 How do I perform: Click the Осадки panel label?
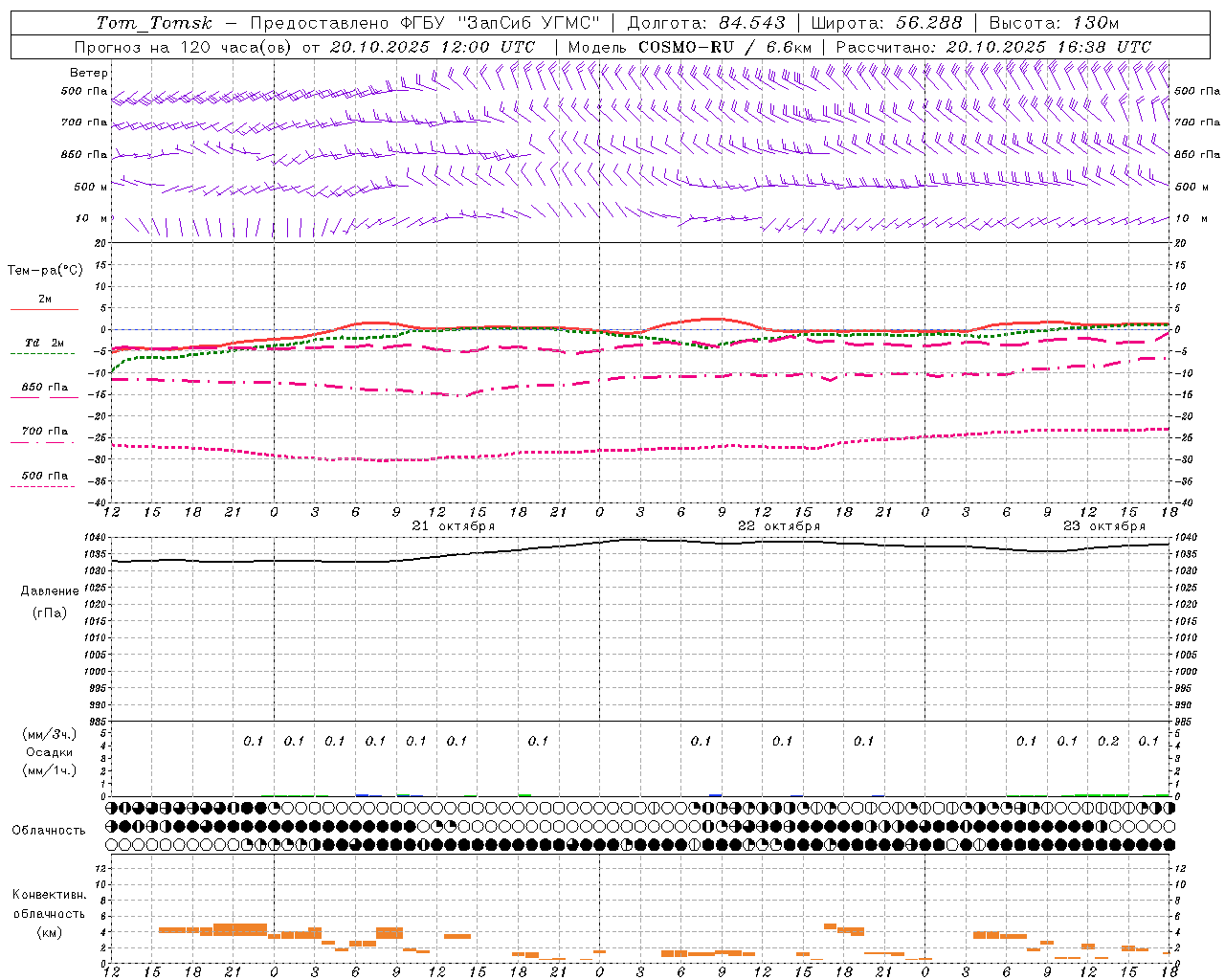coord(50,752)
